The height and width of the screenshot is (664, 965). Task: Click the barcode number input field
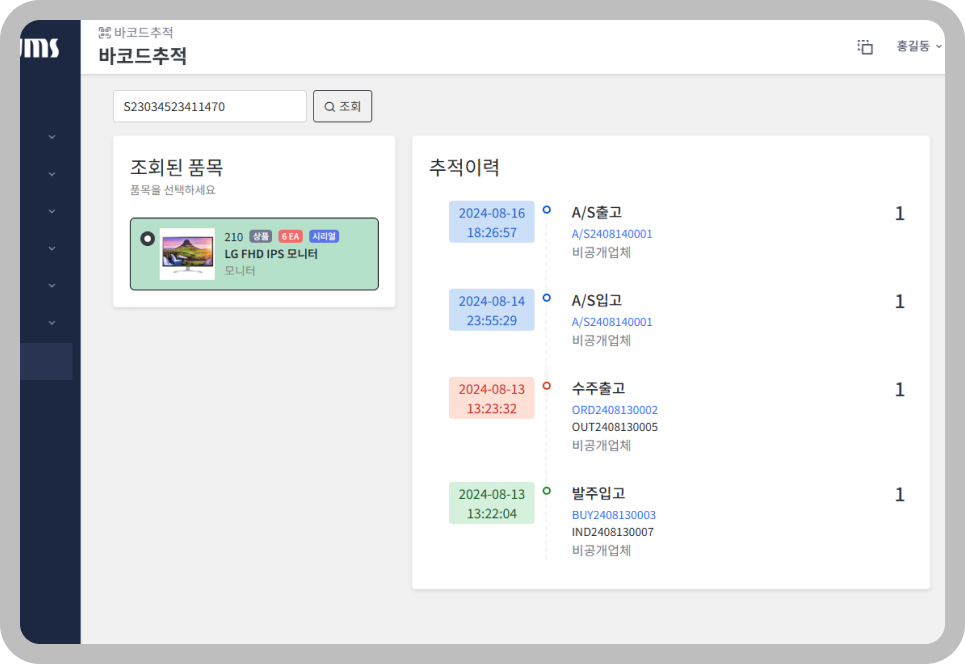click(x=209, y=105)
